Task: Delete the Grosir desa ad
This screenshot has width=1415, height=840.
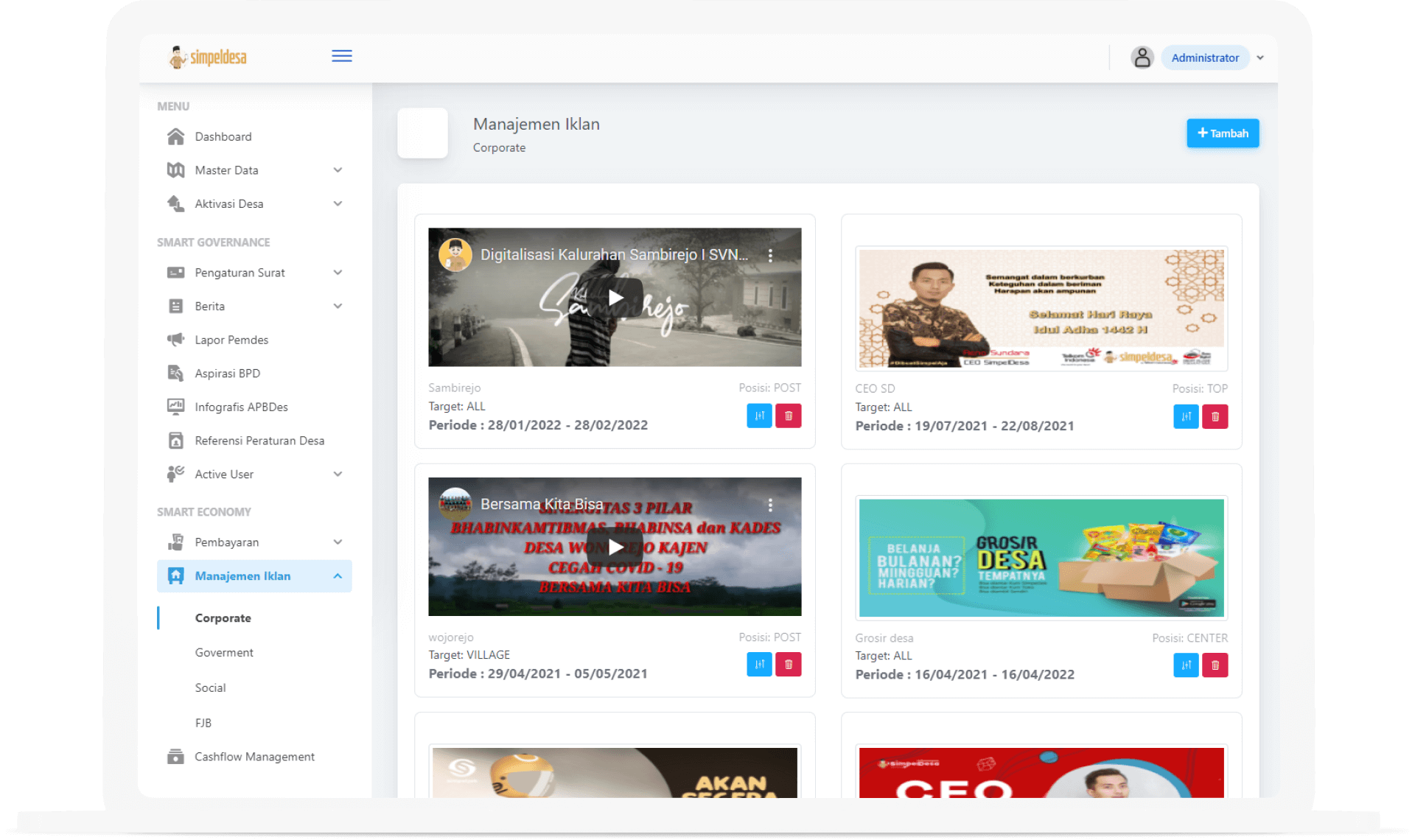Action: click(x=1215, y=665)
